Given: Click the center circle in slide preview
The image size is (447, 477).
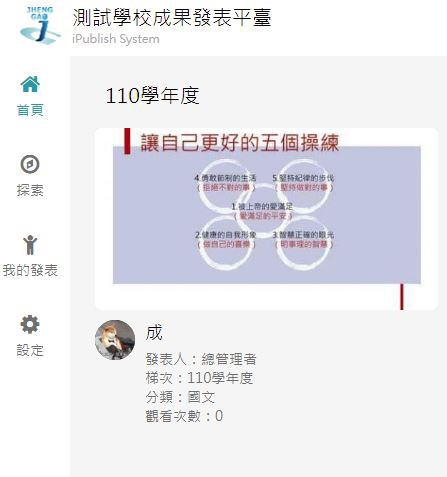Looking at the screenshot, I should point(263,211).
